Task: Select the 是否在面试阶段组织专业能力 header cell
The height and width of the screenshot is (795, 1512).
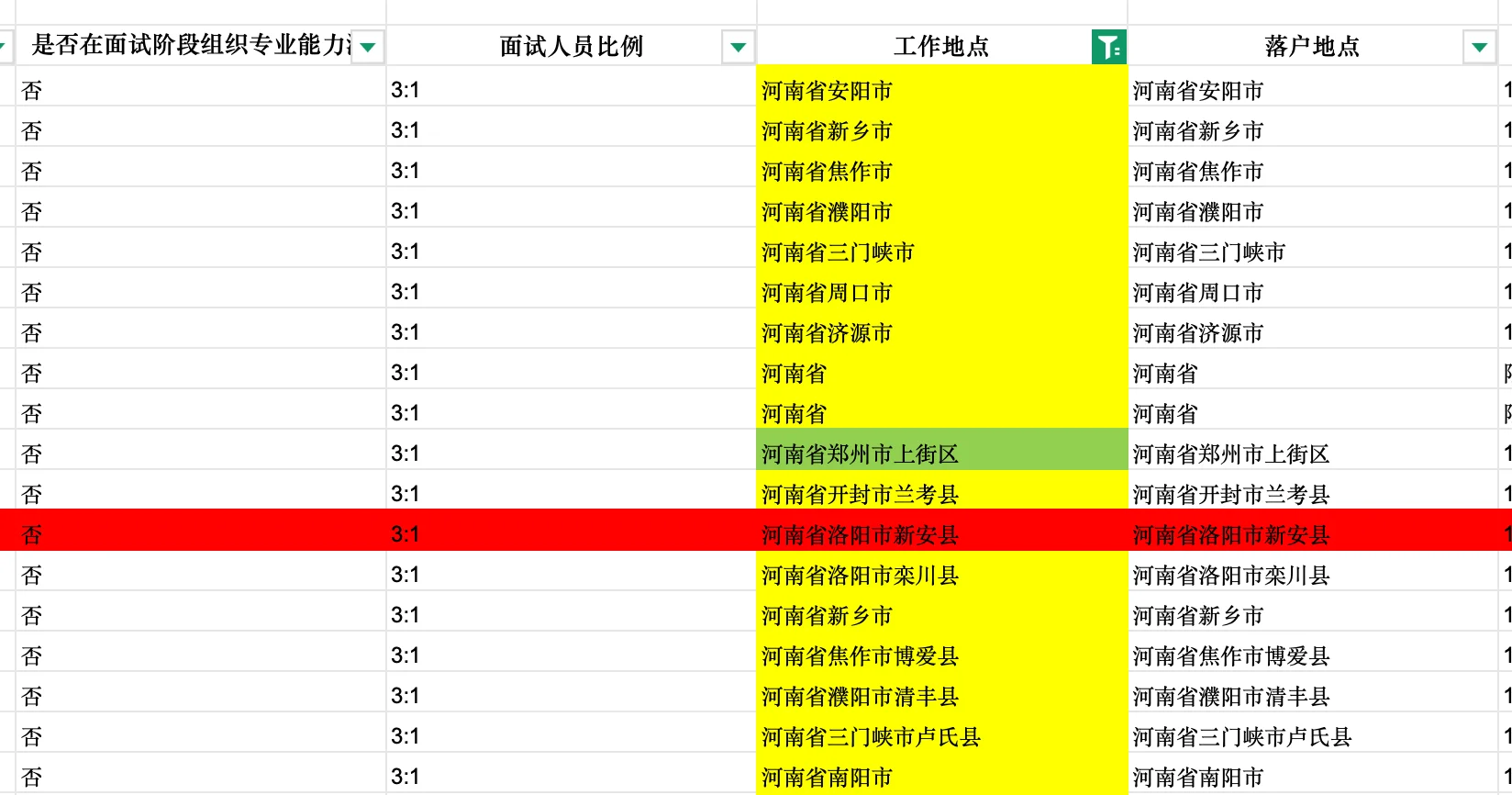Action: click(x=201, y=46)
